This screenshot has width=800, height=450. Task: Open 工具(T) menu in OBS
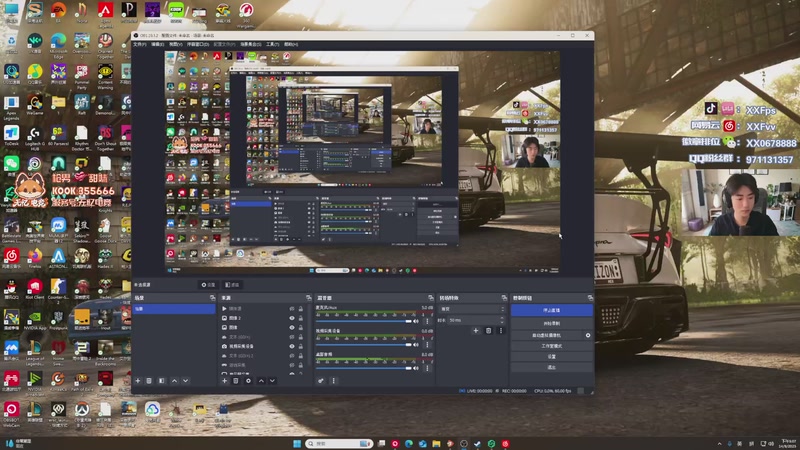(272, 44)
